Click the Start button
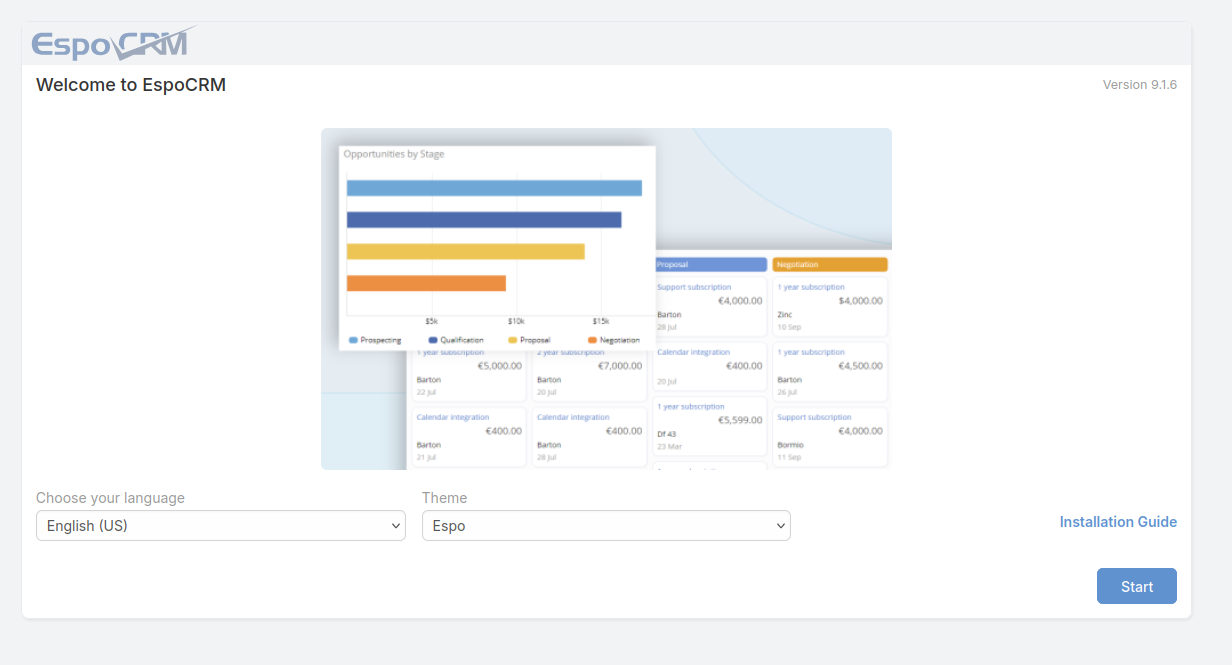This screenshot has height=665, width=1232. point(1137,587)
